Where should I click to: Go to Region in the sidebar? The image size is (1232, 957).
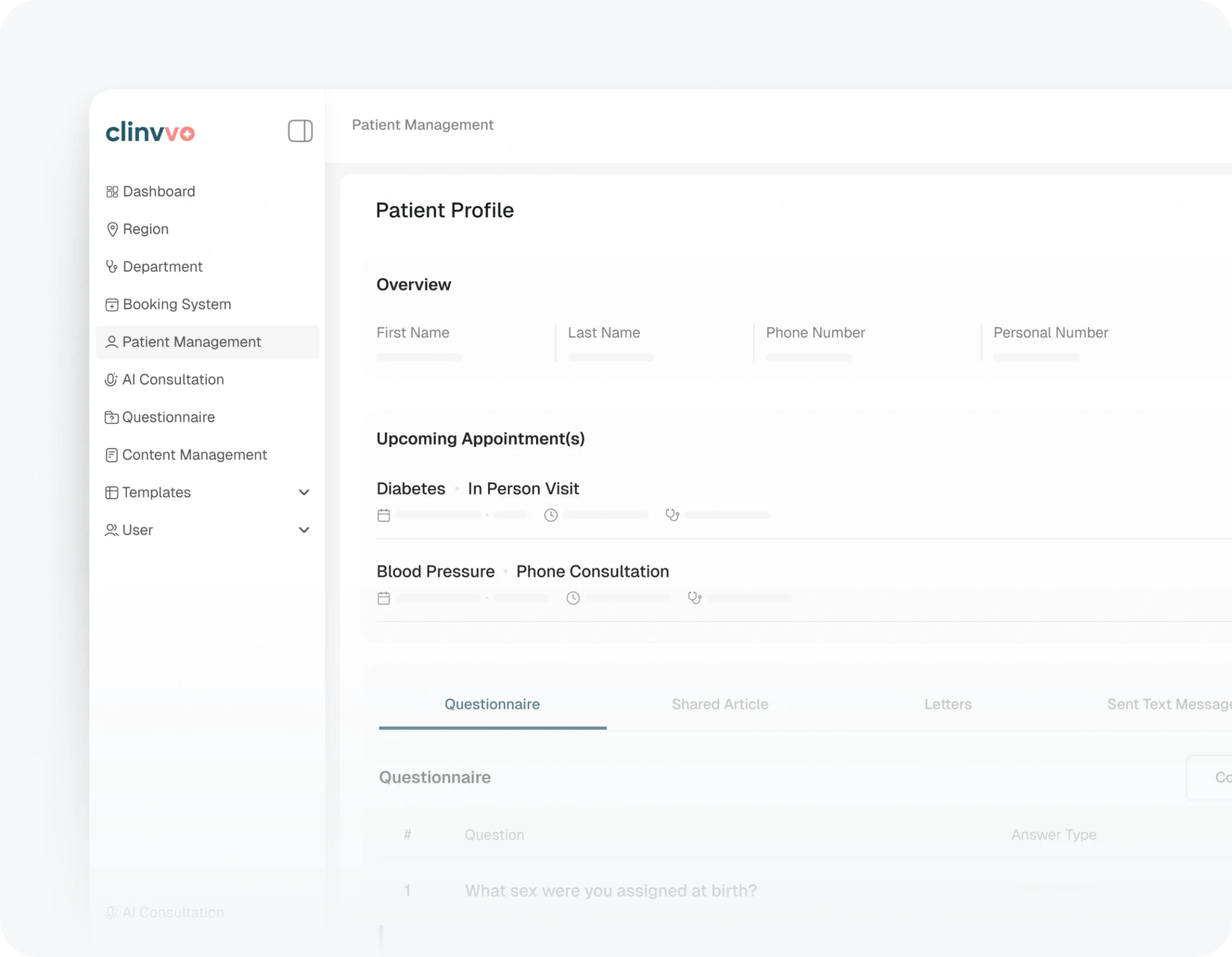(208, 229)
